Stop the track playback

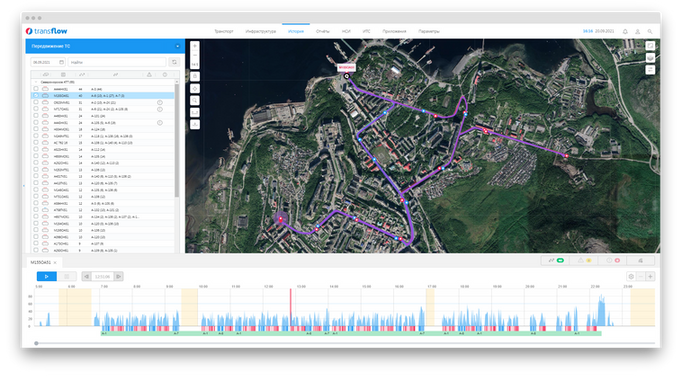click(x=67, y=276)
